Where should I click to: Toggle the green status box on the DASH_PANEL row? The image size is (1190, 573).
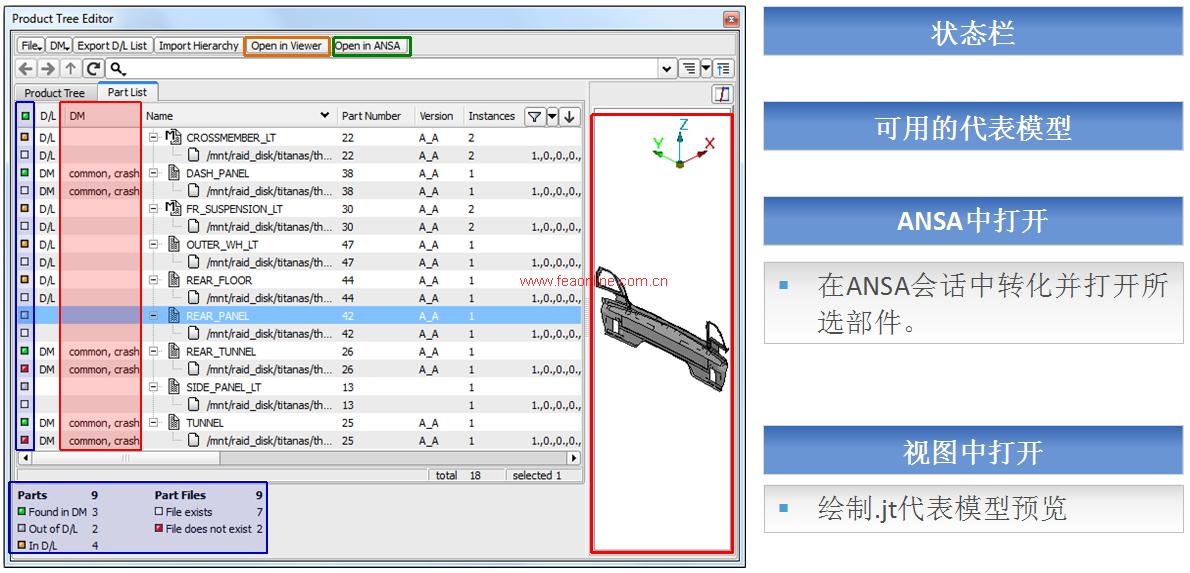coord(25,173)
